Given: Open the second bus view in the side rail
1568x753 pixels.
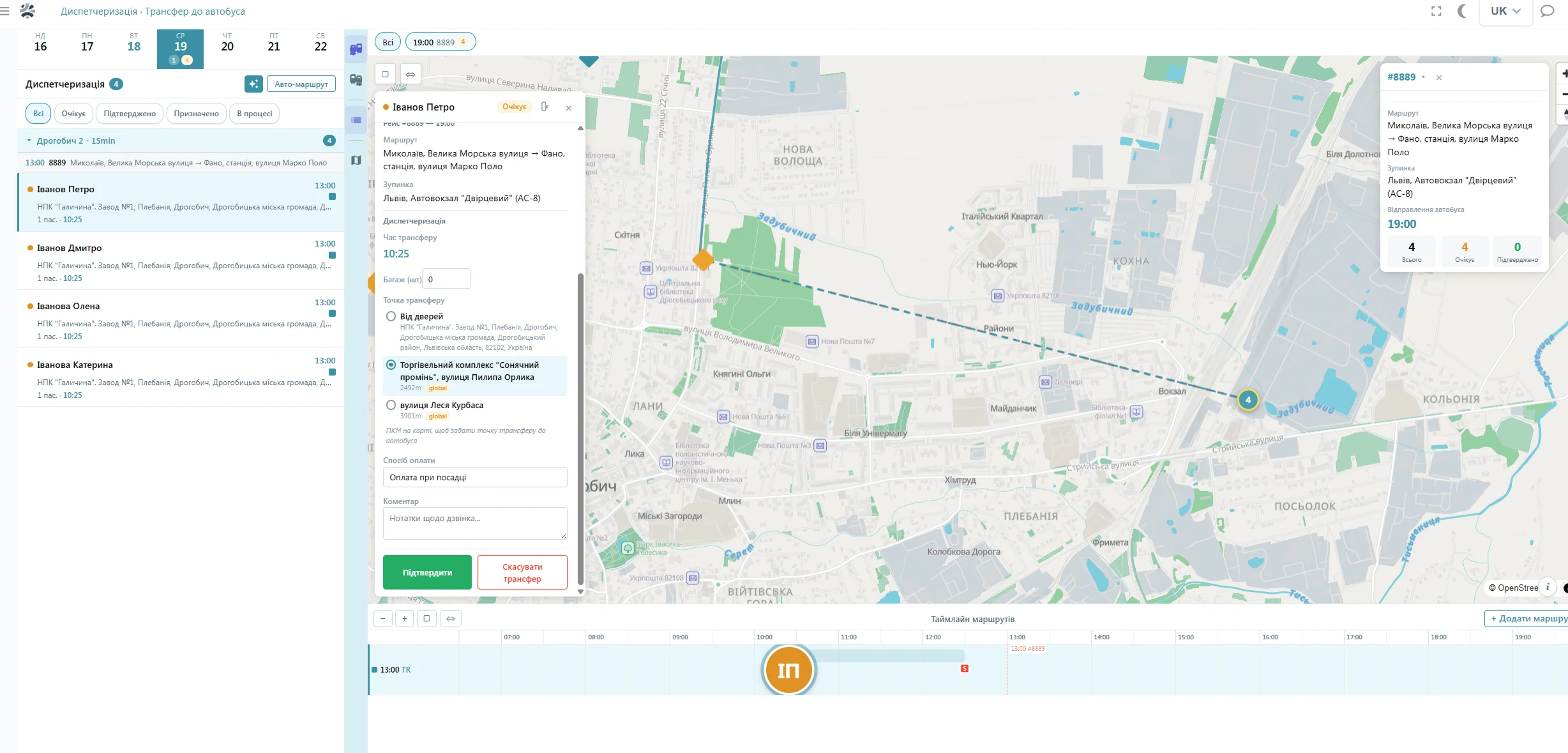Looking at the screenshot, I should (356, 80).
